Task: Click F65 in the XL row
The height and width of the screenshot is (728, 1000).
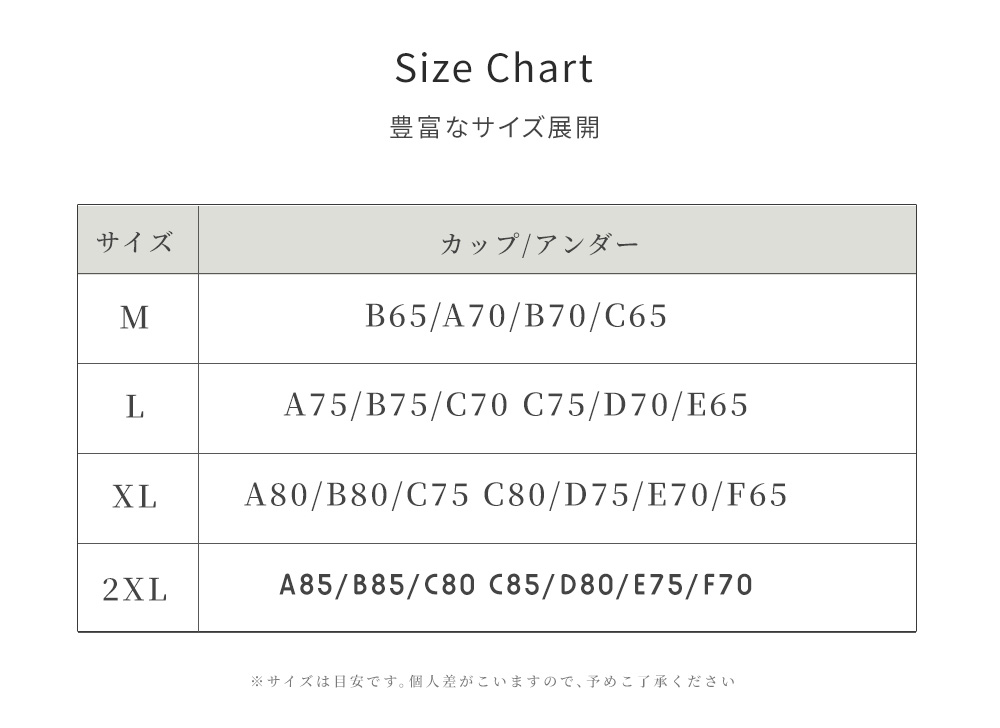Action: [758, 495]
